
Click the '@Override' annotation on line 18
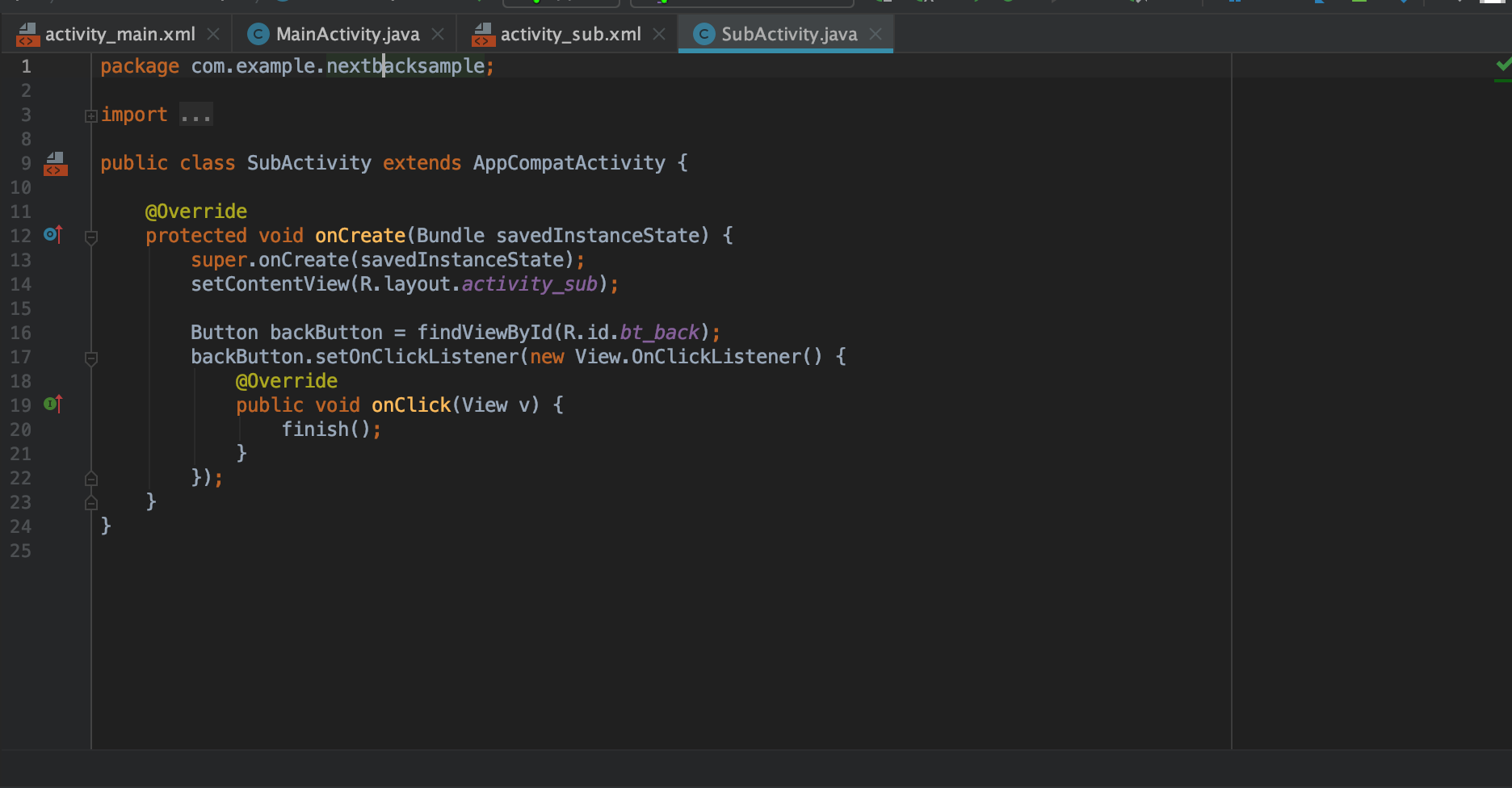pyautogui.click(x=287, y=381)
